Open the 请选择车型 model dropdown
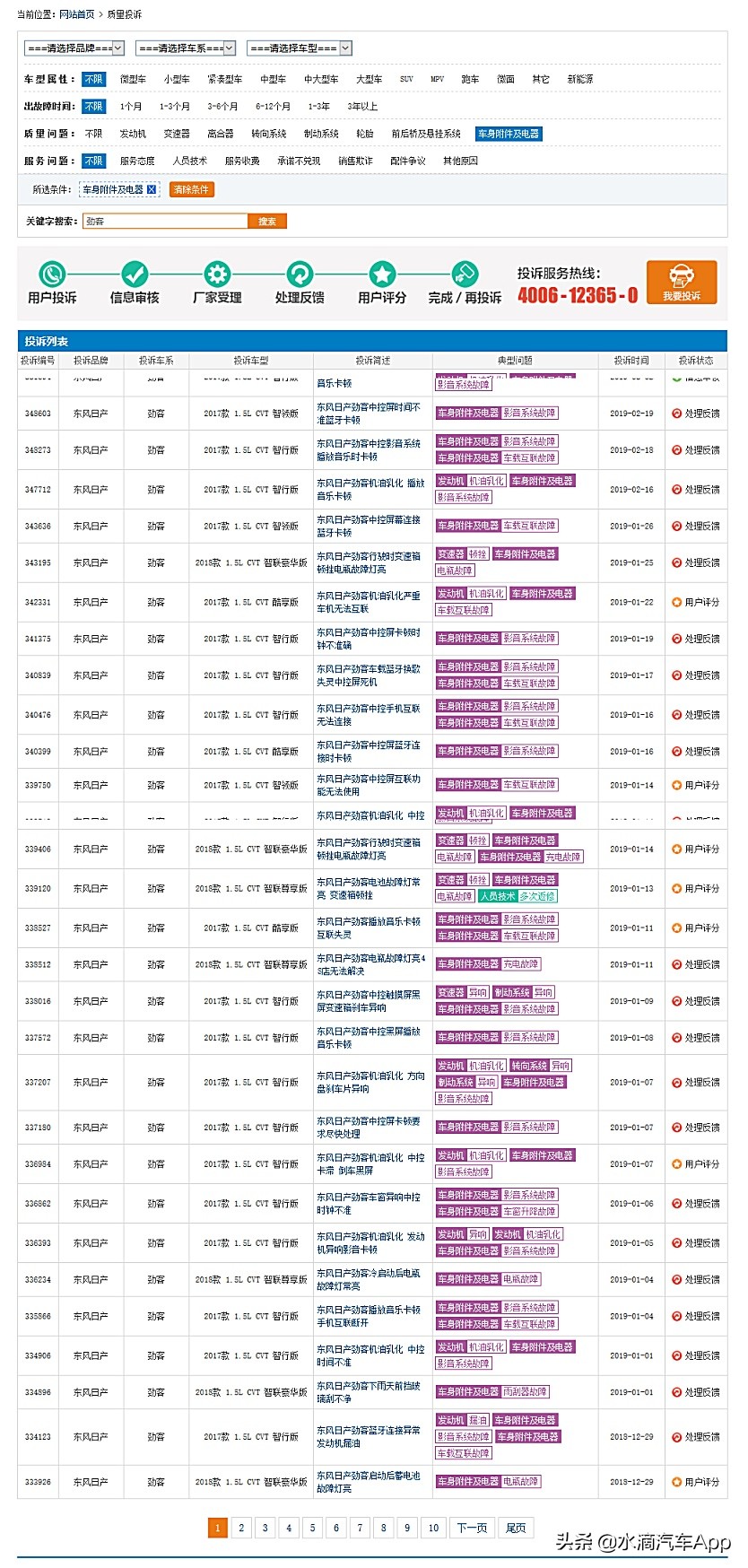 (x=300, y=48)
